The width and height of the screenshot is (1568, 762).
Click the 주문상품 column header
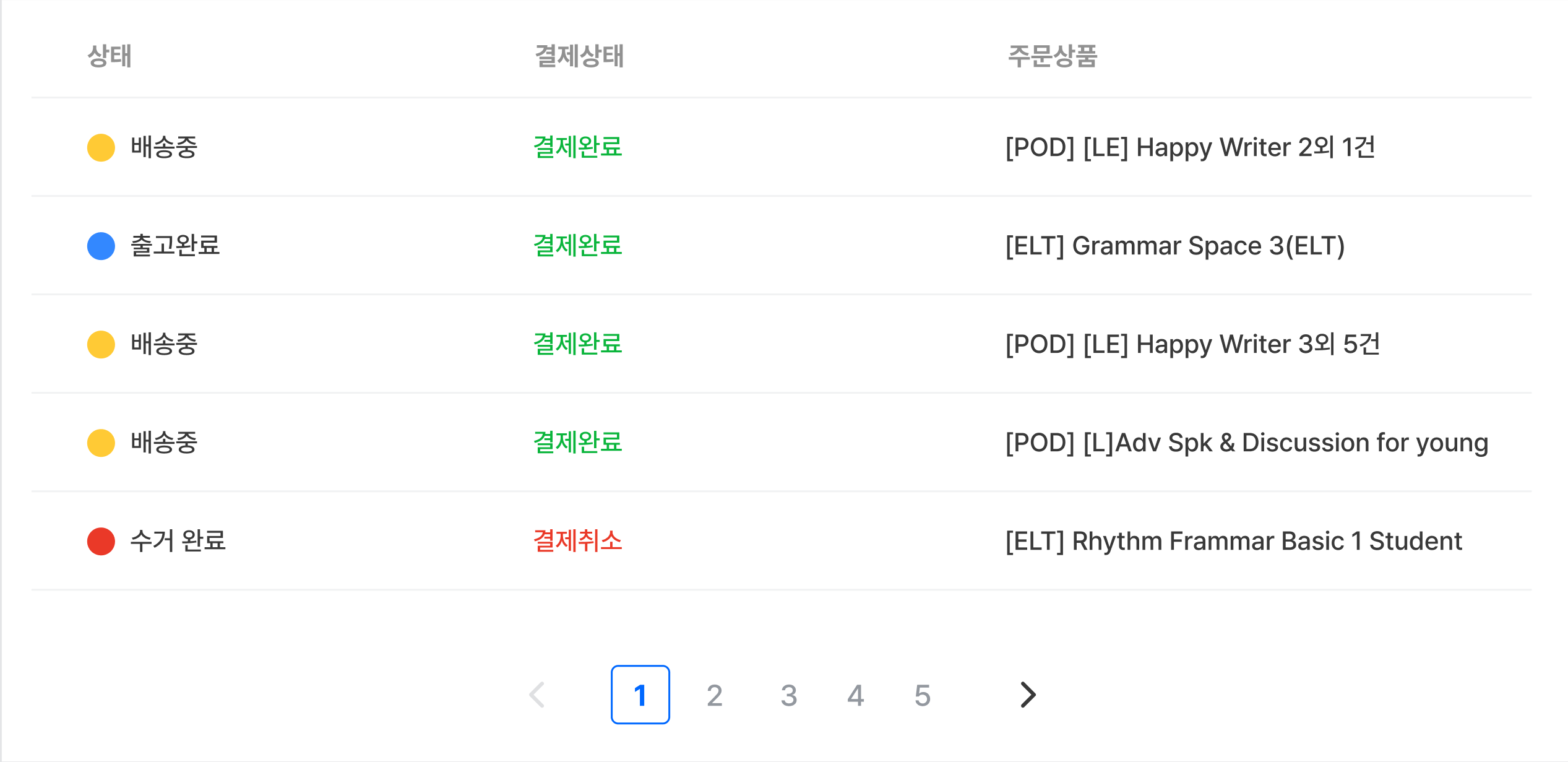pos(1052,56)
